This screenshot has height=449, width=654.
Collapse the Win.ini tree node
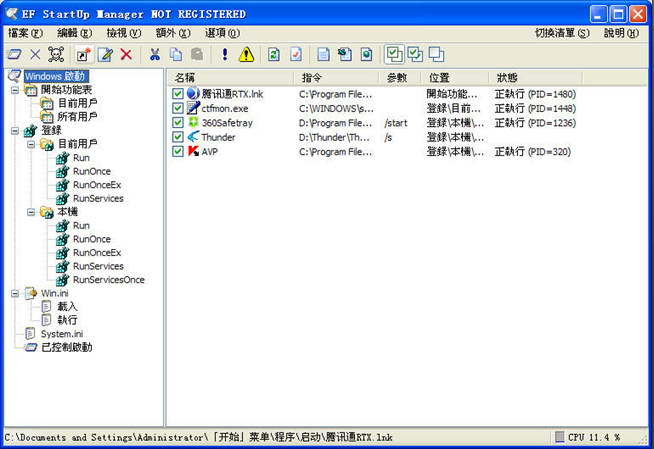[x=15, y=293]
